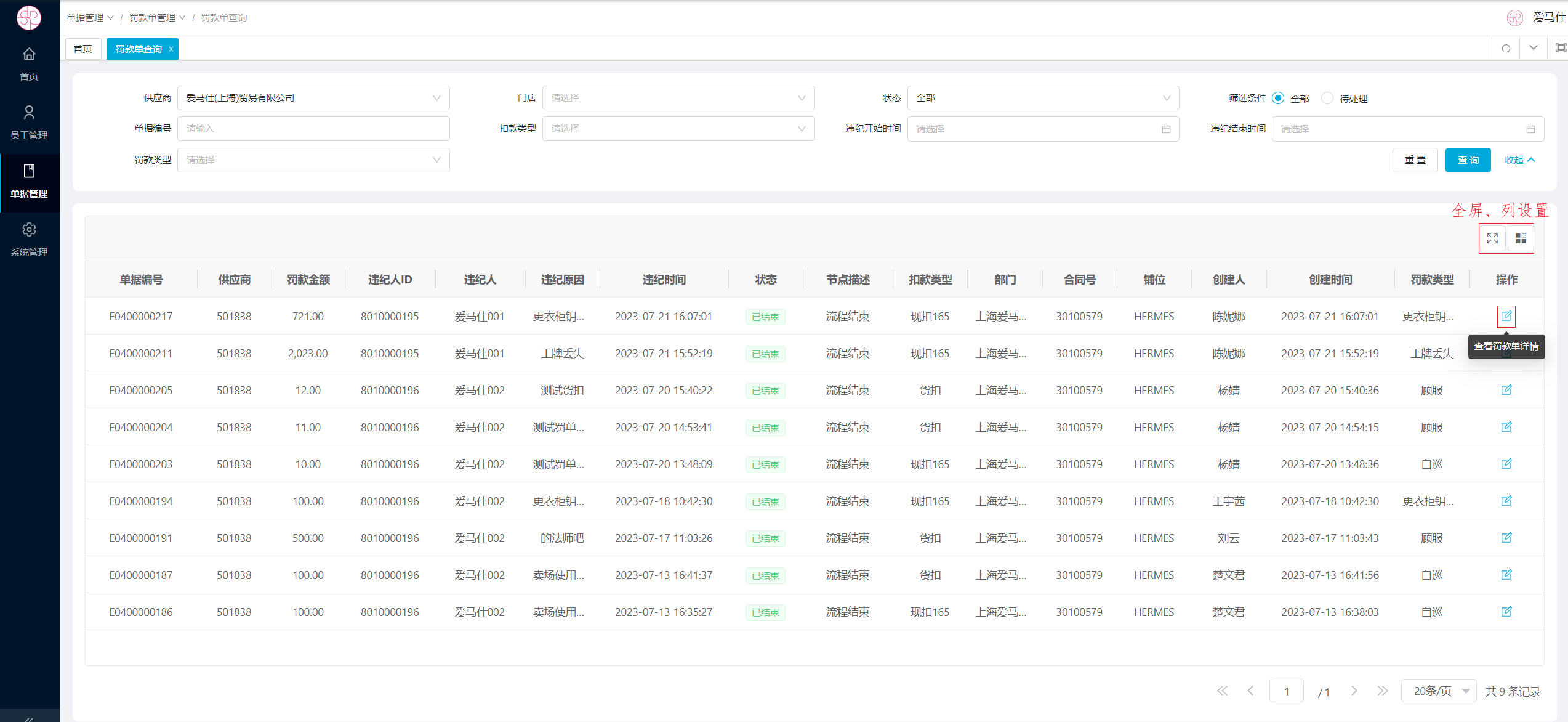Click the cell E0400000211
1568x722 pixels.
click(x=141, y=354)
